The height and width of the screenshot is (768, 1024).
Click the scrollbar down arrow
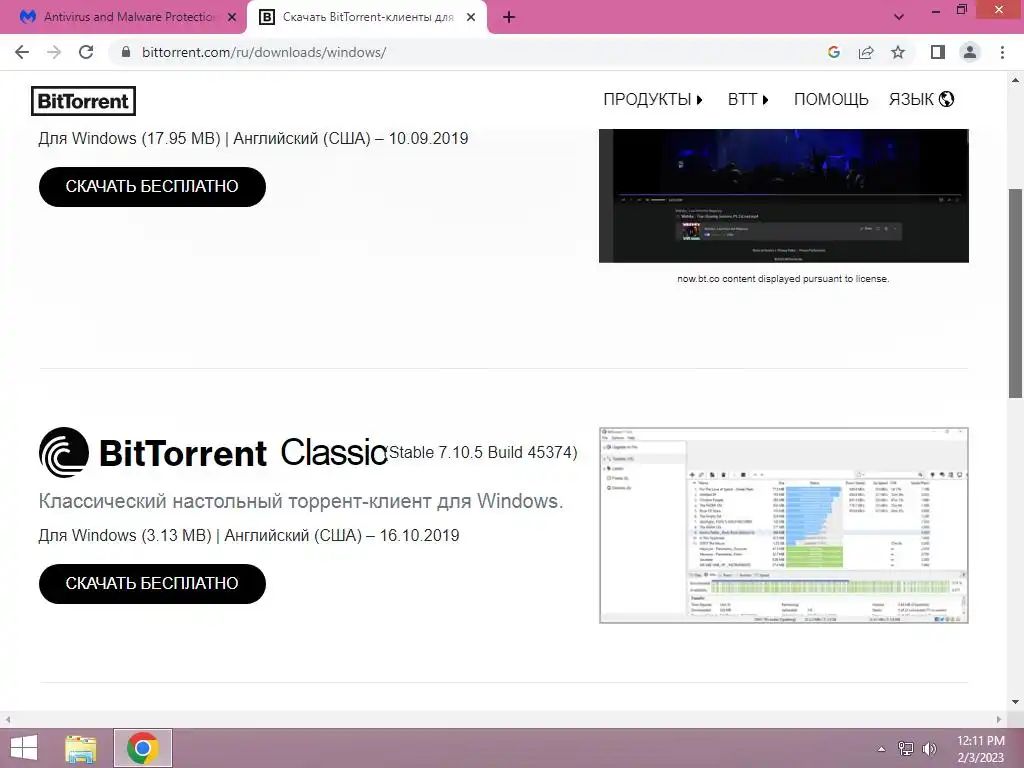[1016, 703]
